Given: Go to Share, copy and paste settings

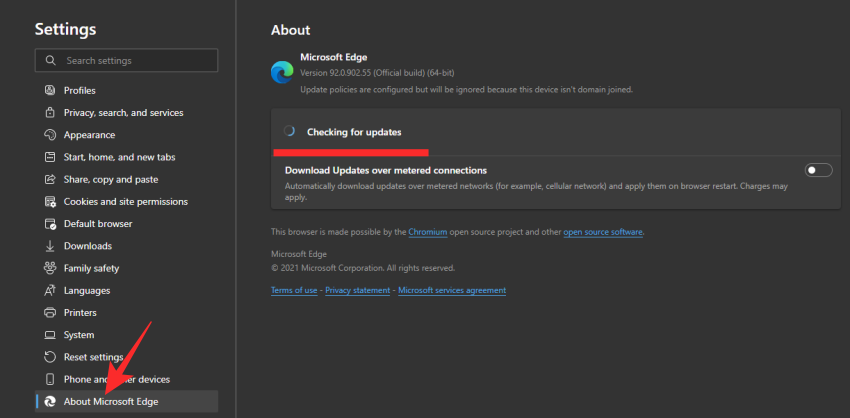Looking at the screenshot, I should pos(110,179).
